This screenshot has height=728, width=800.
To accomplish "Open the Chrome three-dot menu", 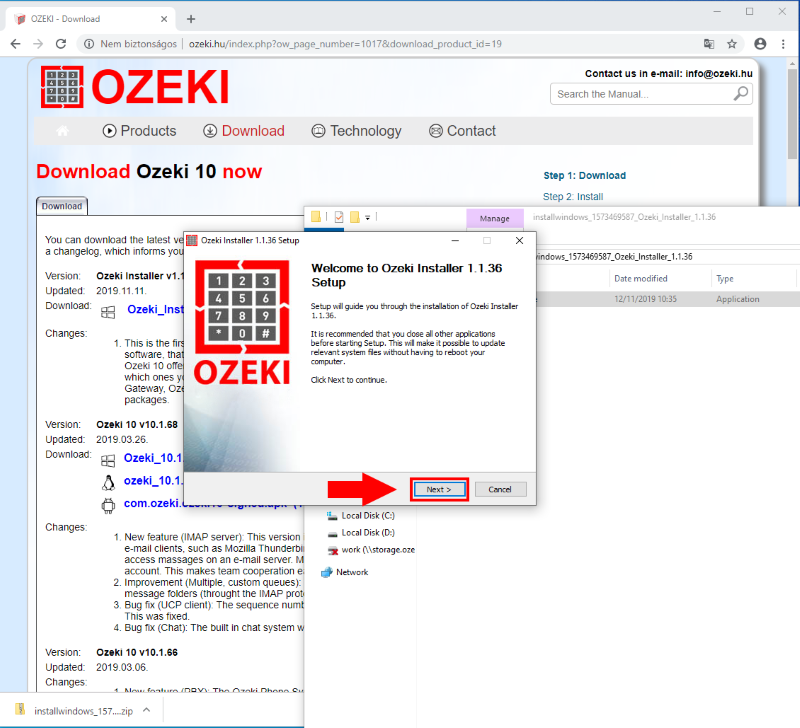I will (x=783, y=44).
